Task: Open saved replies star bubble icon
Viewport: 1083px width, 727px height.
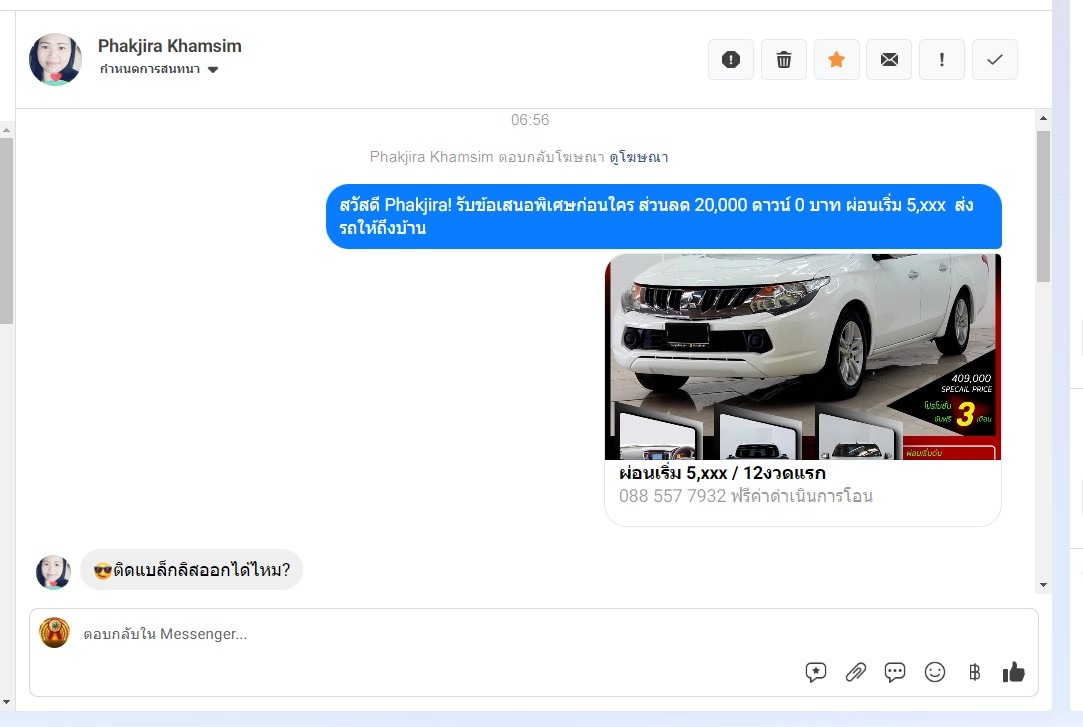Action: (x=816, y=672)
